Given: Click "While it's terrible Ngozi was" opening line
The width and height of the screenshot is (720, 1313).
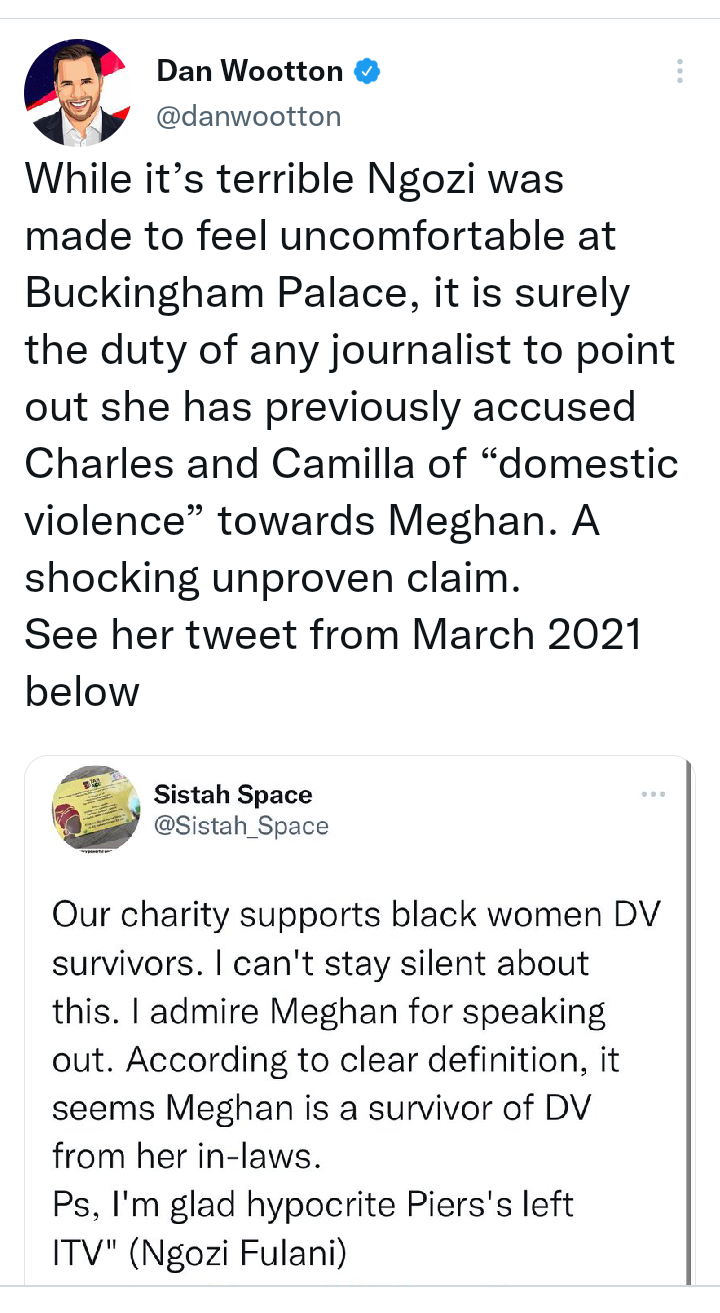Looking at the screenshot, I should tap(294, 179).
